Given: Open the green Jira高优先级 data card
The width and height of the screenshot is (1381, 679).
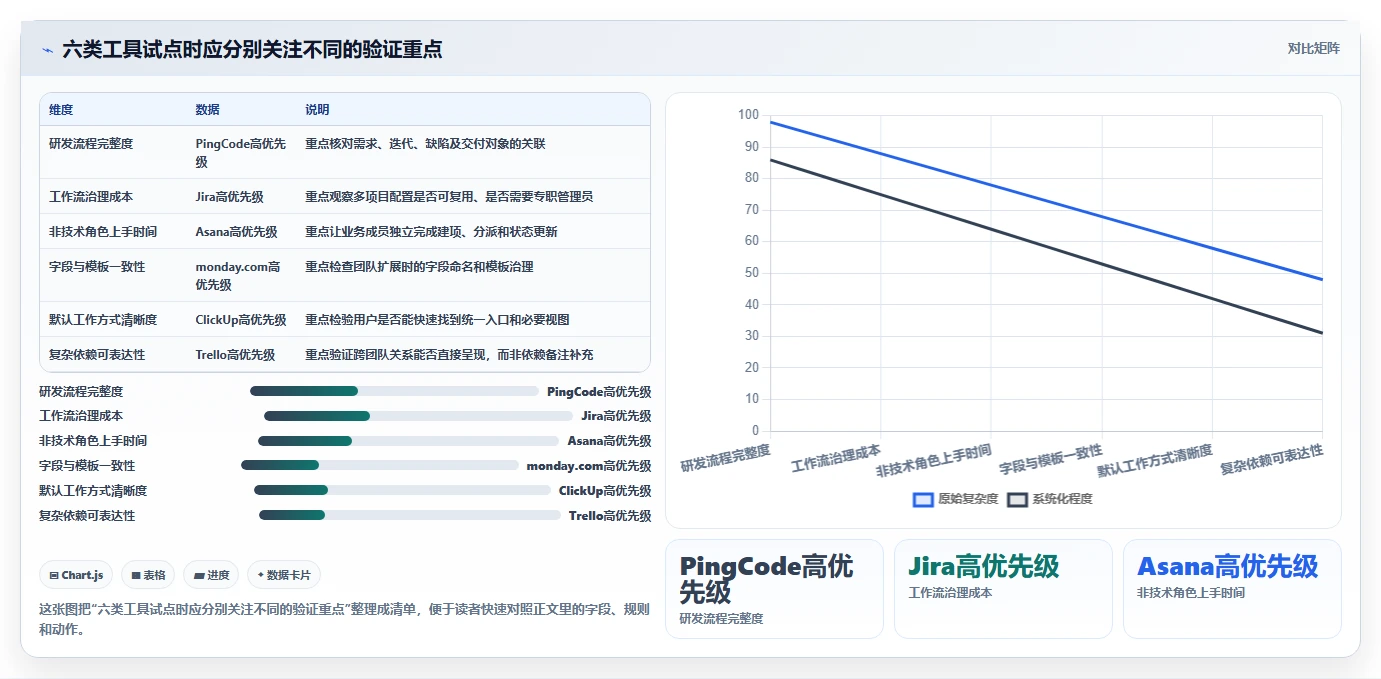Looking at the screenshot, I should (1003, 589).
